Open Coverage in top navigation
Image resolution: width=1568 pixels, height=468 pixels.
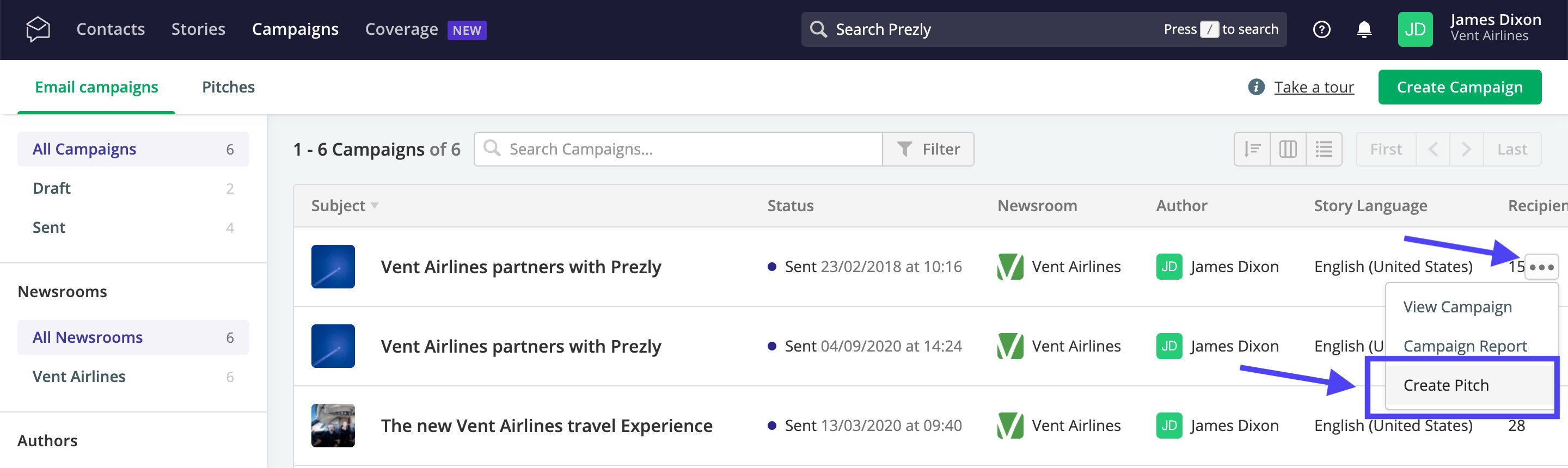[x=402, y=29]
